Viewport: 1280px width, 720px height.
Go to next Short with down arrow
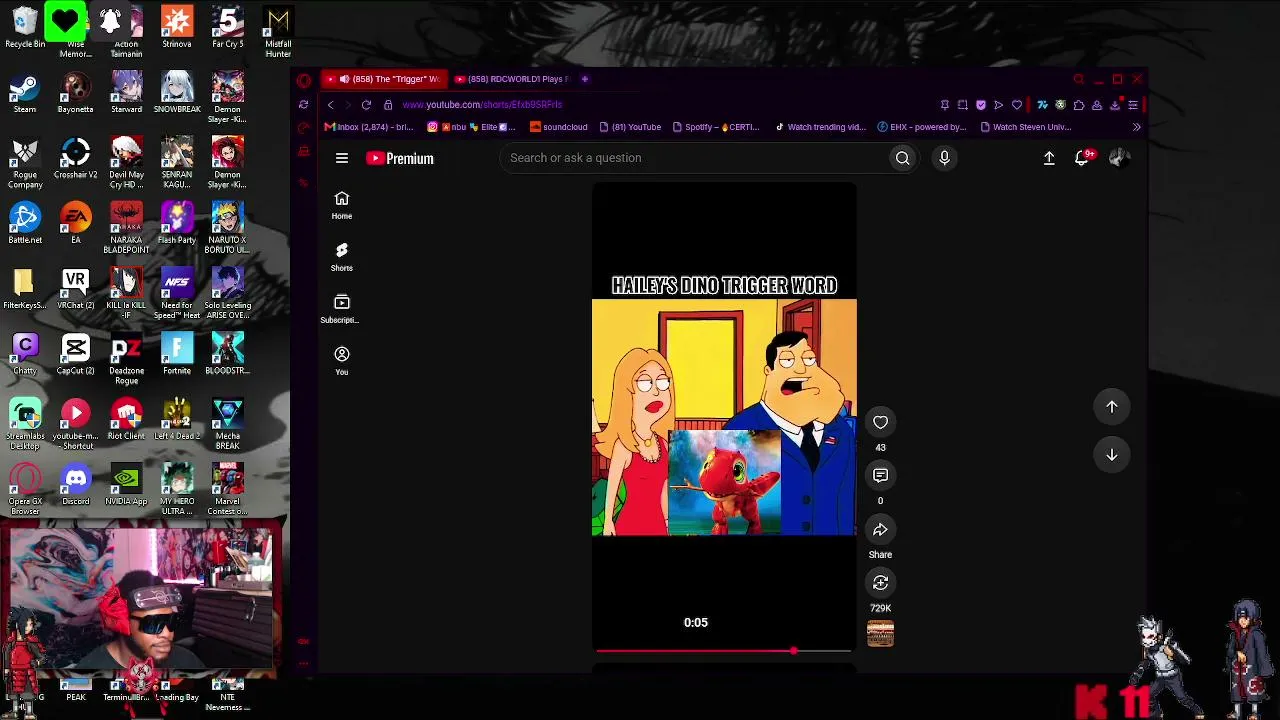[x=1111, y=455]
